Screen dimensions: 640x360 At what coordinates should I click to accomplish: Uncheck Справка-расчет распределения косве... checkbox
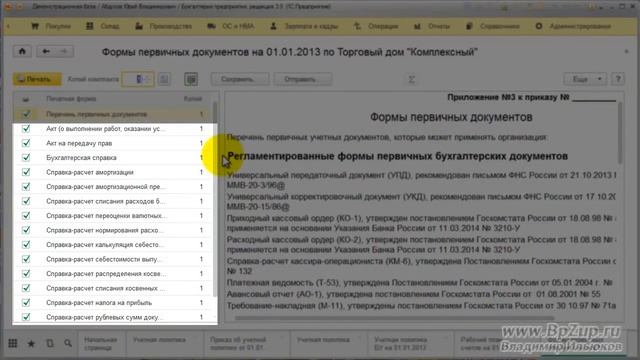(x=26, y=273)
